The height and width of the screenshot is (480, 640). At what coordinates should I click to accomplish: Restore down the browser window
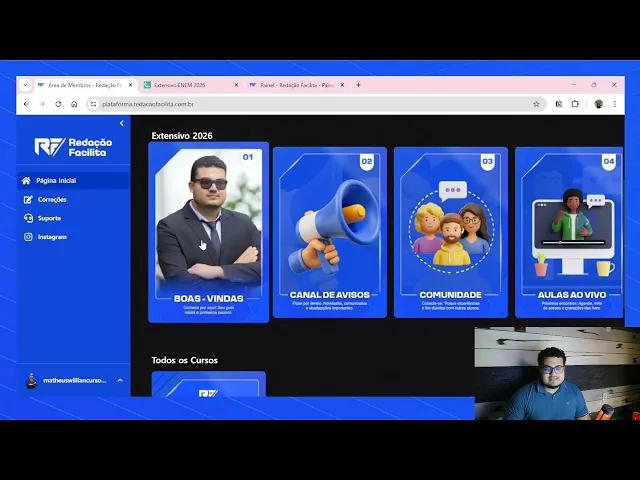coord(594,85)
